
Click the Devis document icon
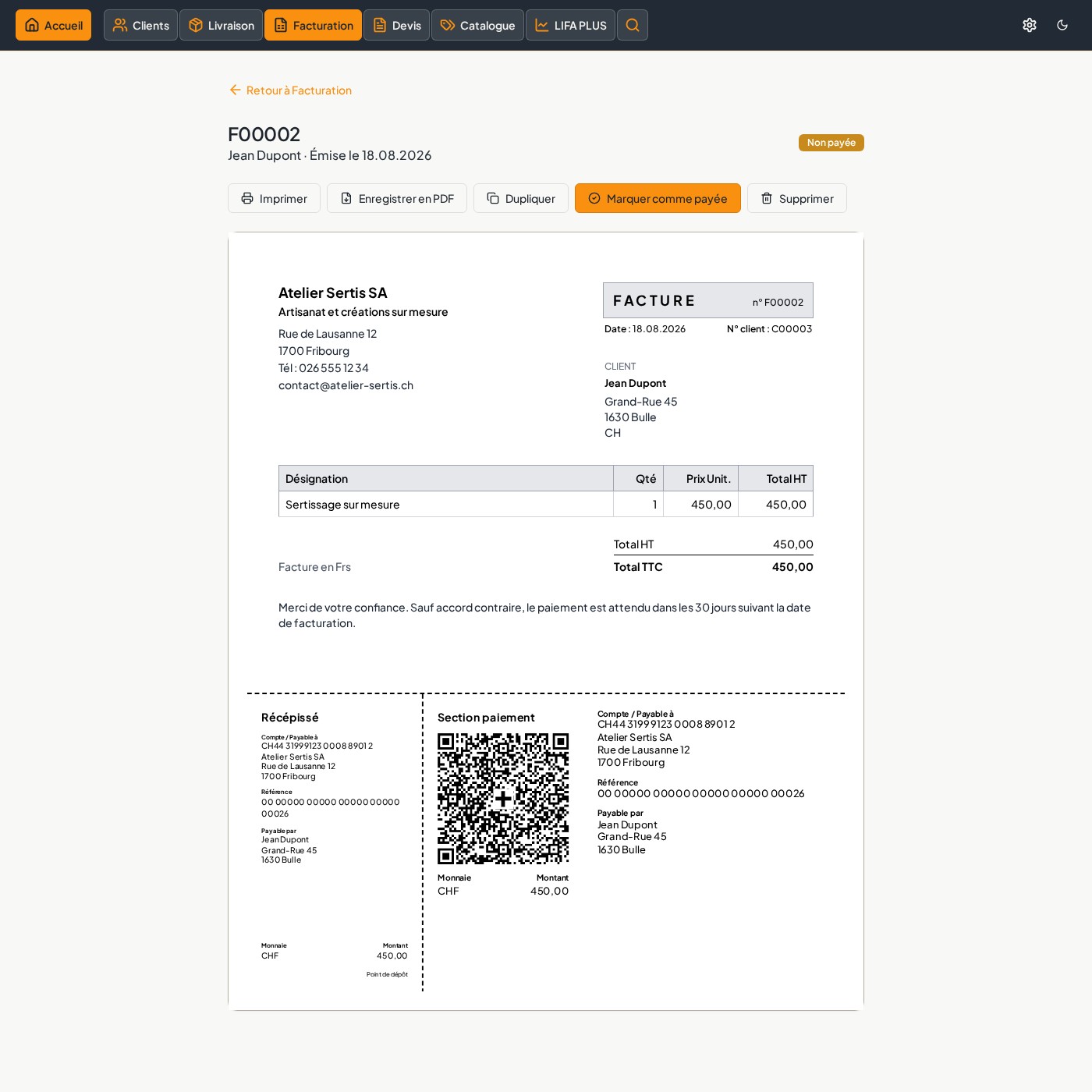pos(380,25)
